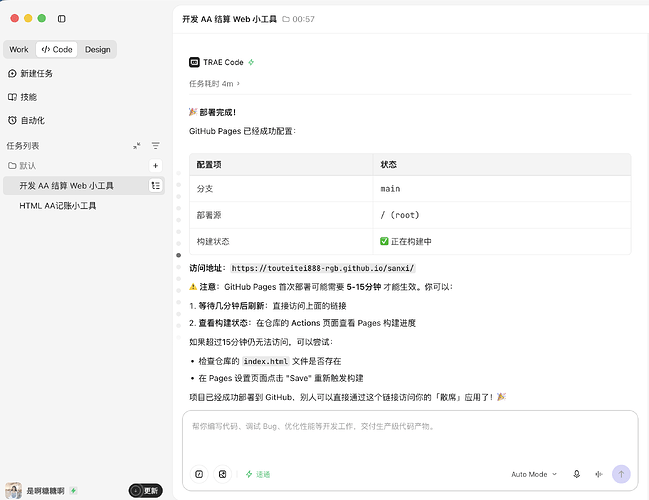This screenshot has height=500, width=649.
Task: Click the green spark icon beside TRAE Code
Action: click(251, 62)
